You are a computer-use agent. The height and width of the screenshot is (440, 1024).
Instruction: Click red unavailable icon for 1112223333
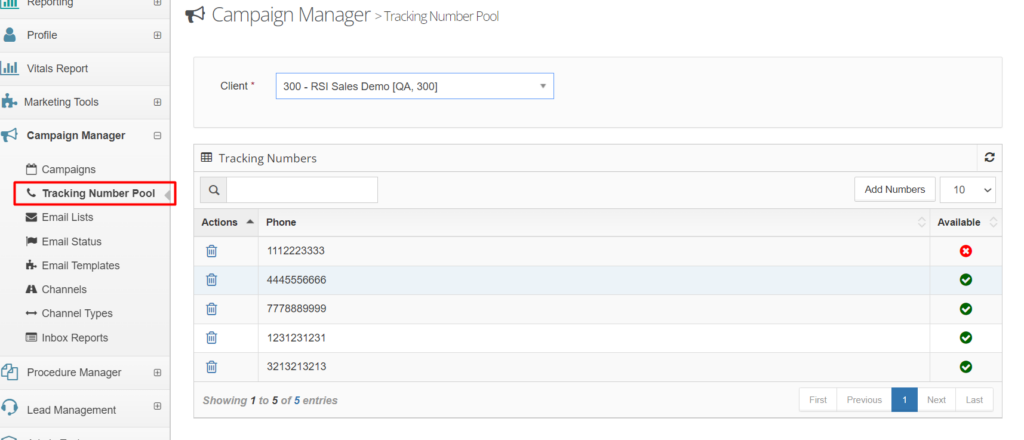click(x=966, y=251)
